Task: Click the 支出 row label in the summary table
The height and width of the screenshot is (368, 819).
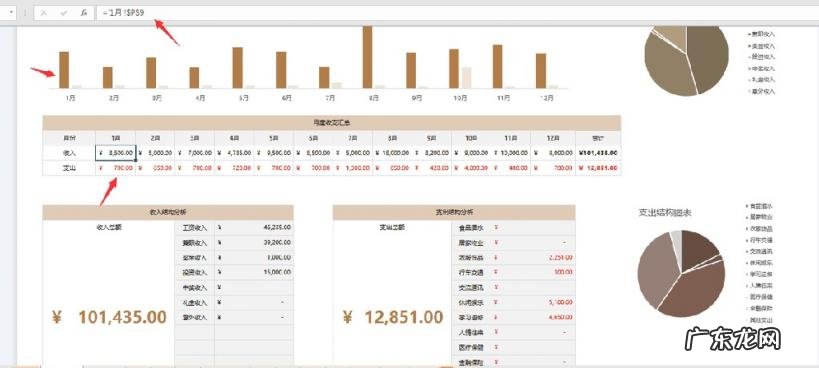Action: tap(69, 168)
